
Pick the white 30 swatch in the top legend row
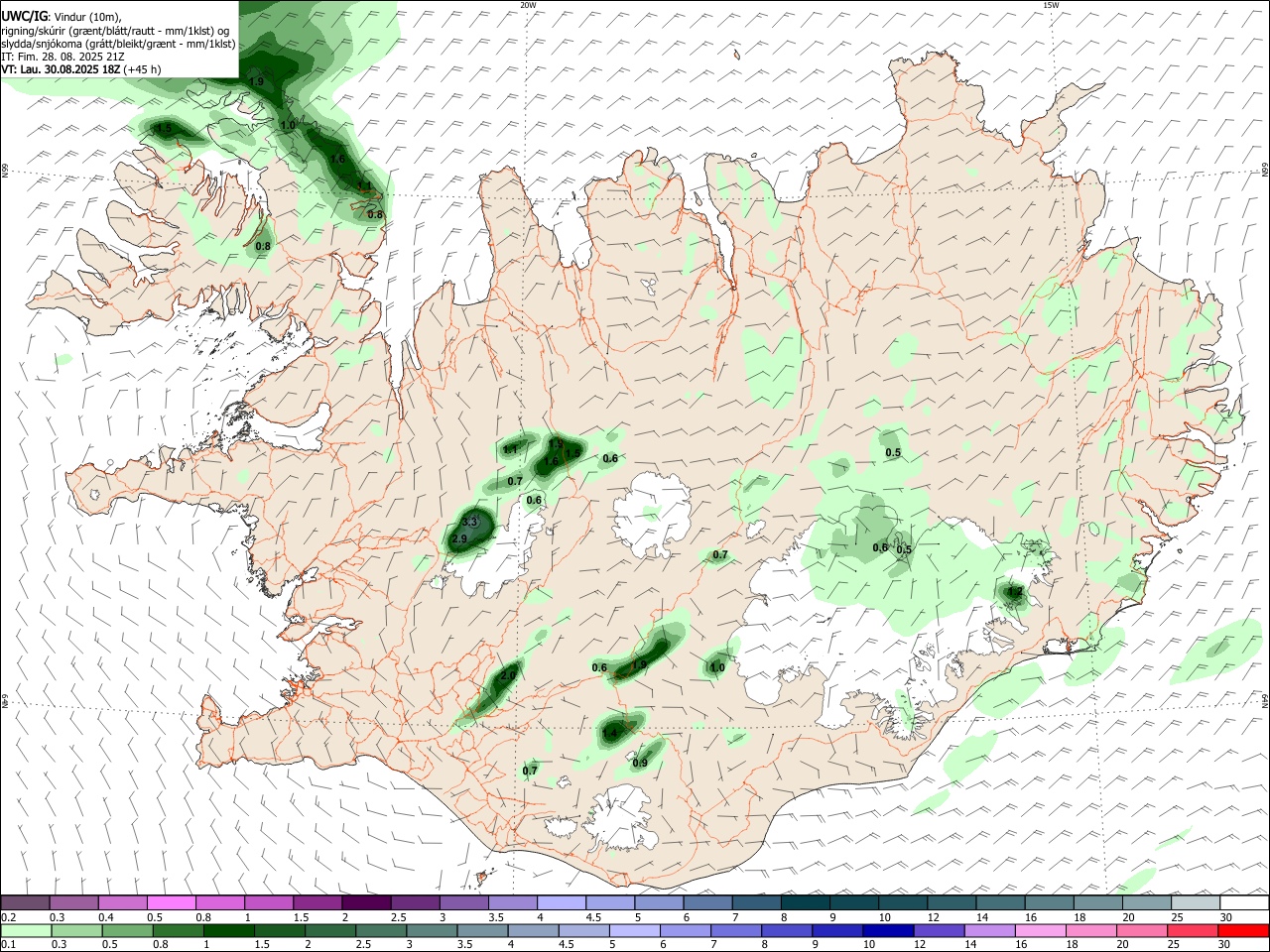[1244, 903]
